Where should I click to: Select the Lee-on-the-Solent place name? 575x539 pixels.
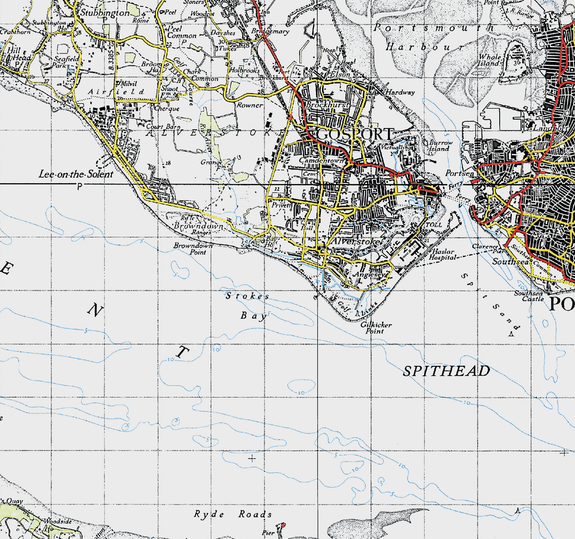tap(76, 174)
